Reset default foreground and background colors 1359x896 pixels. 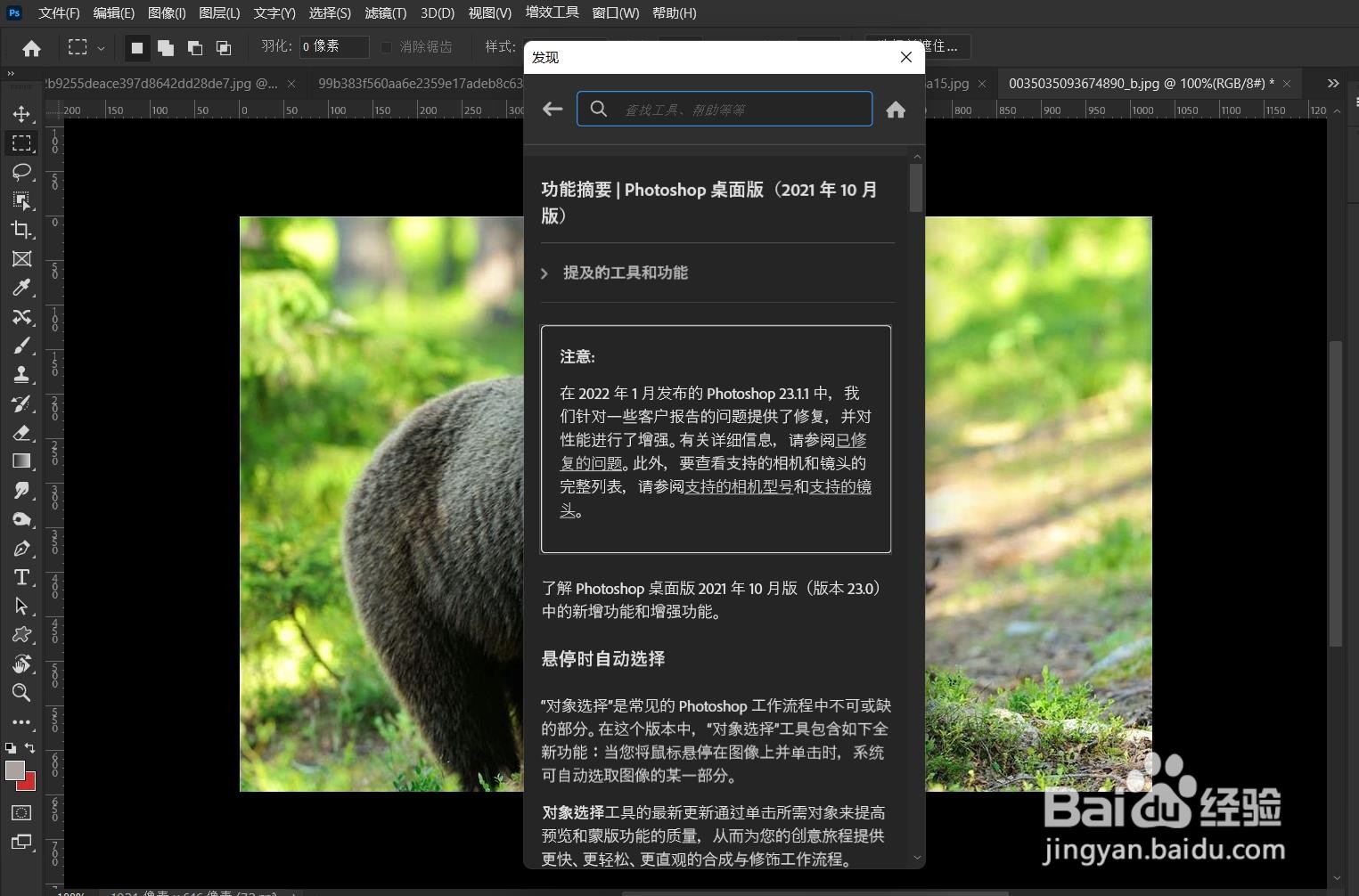(11, 748)
